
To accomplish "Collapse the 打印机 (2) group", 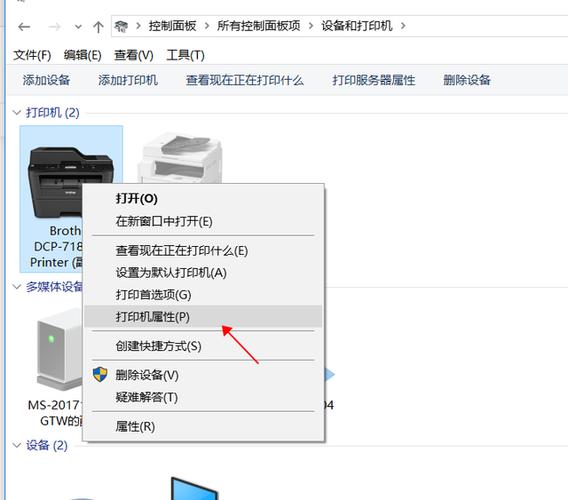I will (17, 113).
